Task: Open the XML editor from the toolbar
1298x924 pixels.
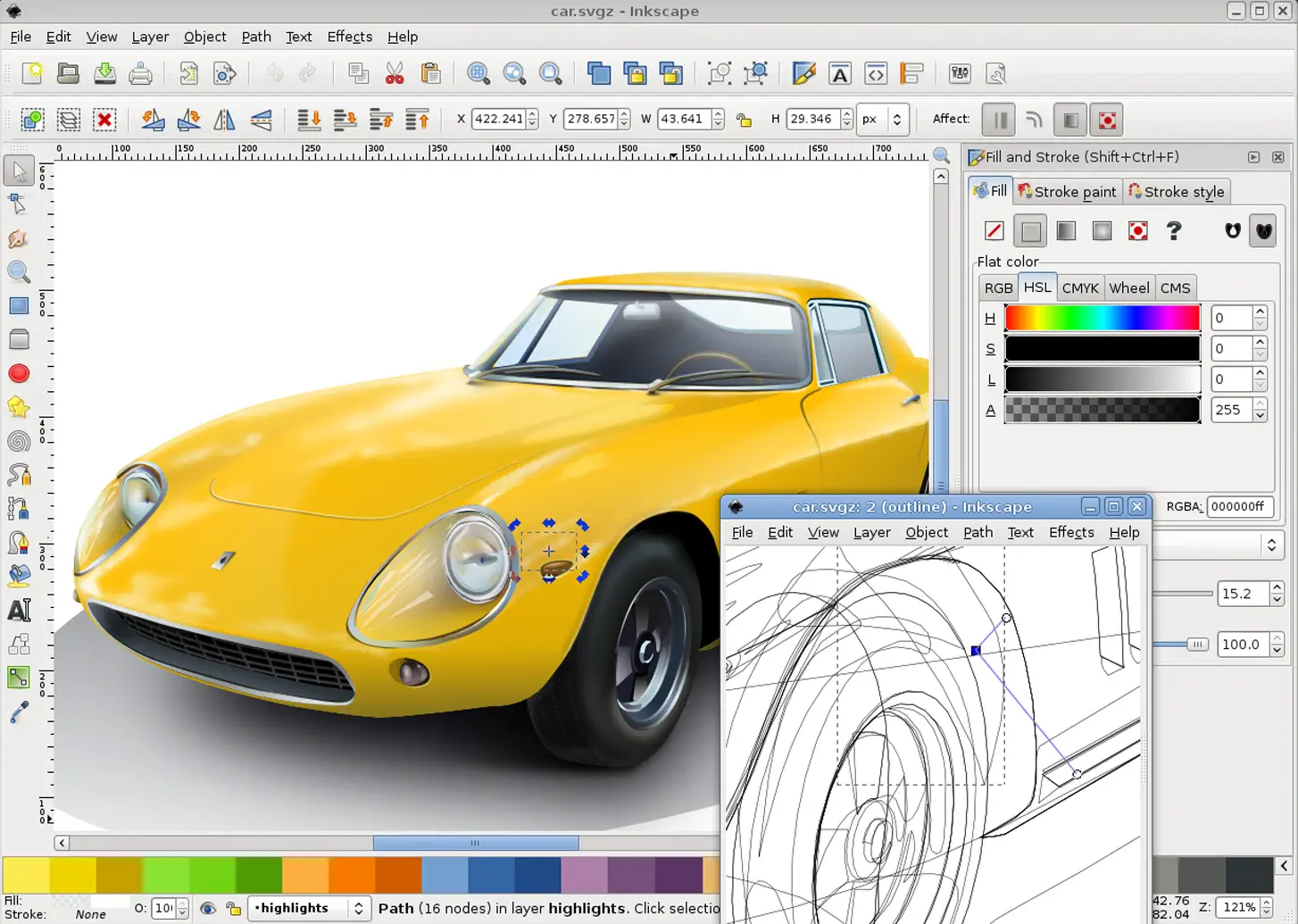Action: pyautogui.click(x=875, y=73)
